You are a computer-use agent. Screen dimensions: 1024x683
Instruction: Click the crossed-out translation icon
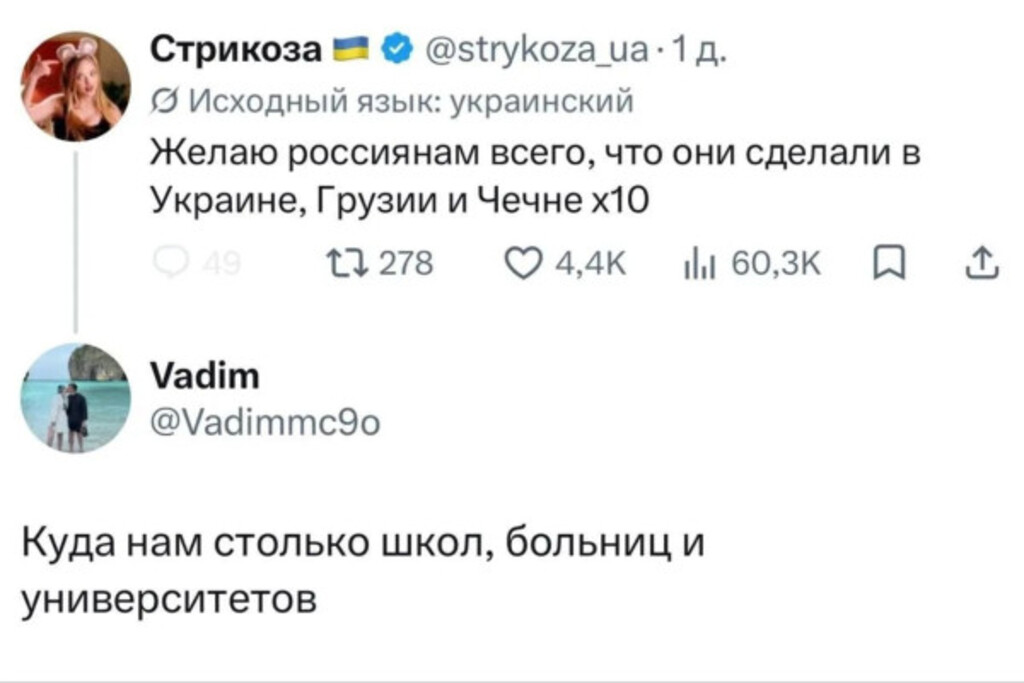tap(165, 102)
